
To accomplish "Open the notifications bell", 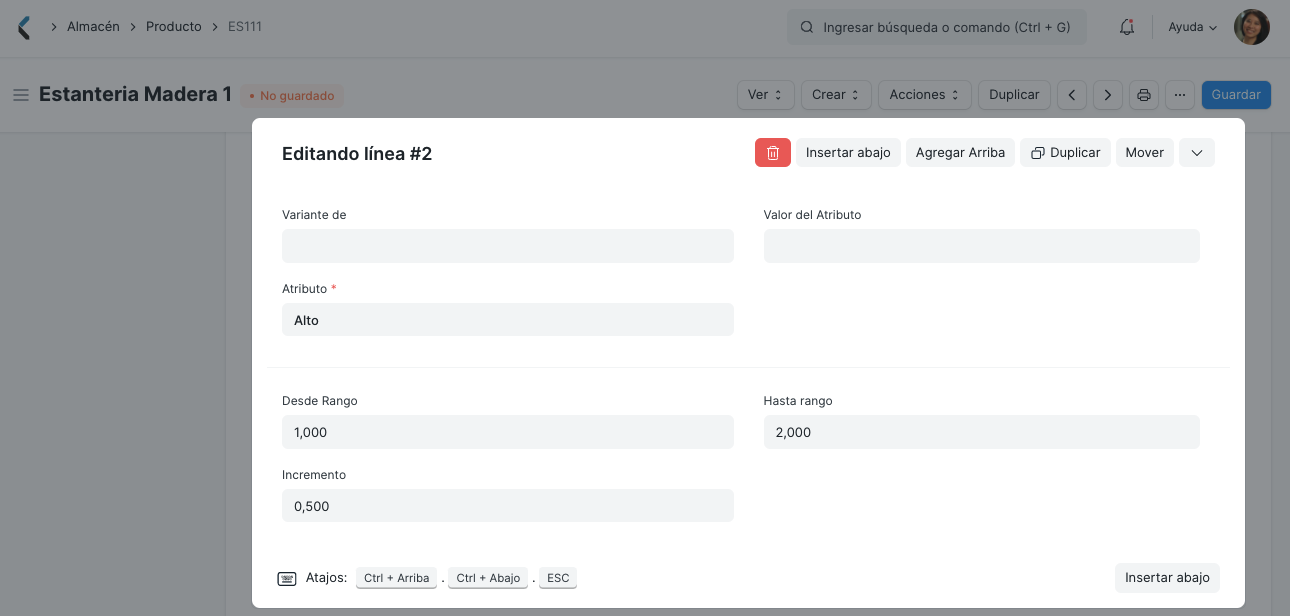I will [1127, 27].
